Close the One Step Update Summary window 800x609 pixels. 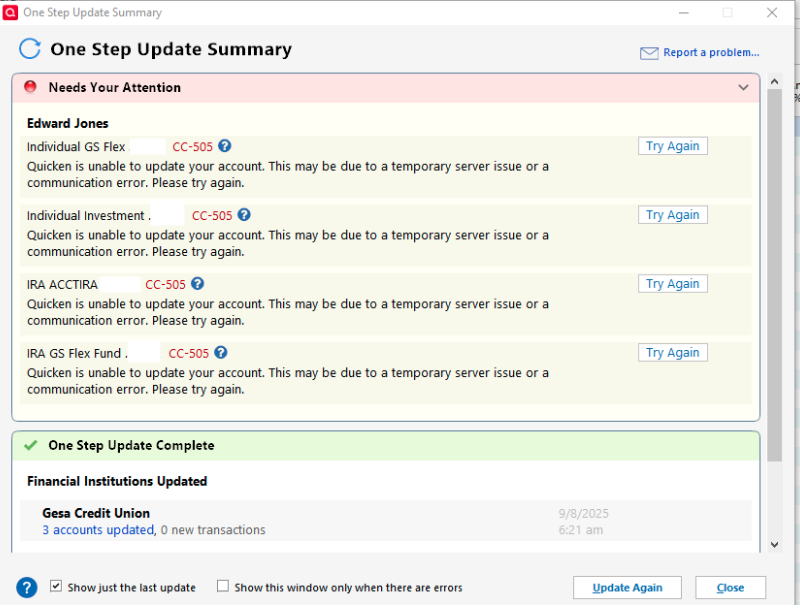click(x=772, y=13)
